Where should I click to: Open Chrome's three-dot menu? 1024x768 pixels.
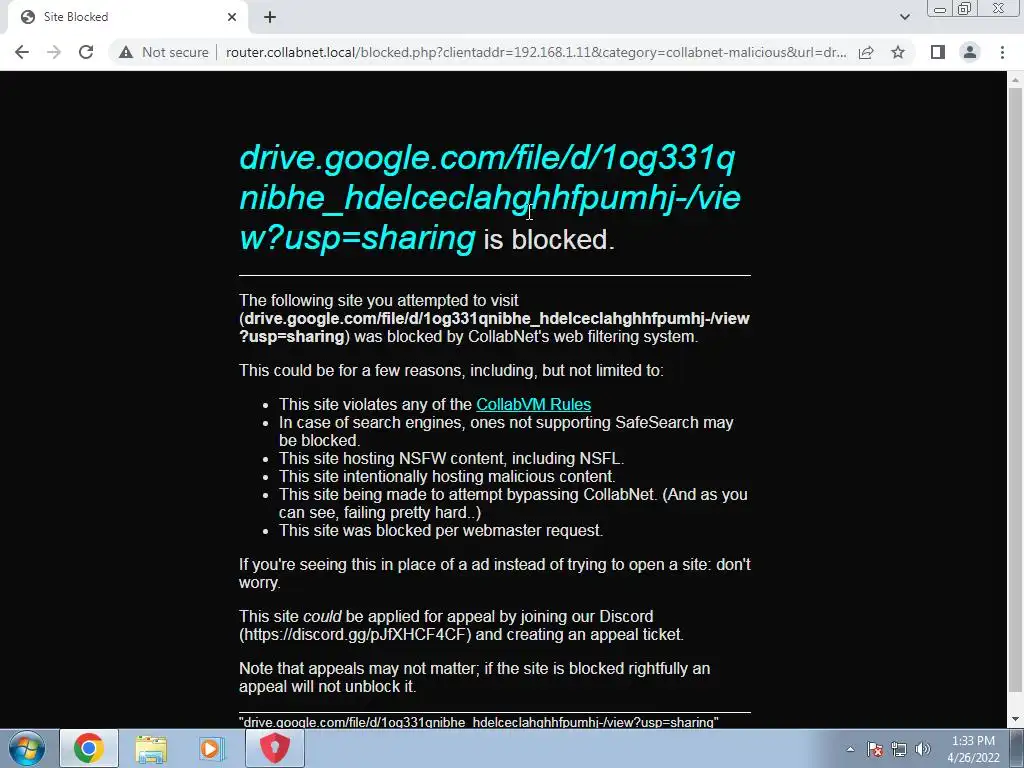[1002, 52]
